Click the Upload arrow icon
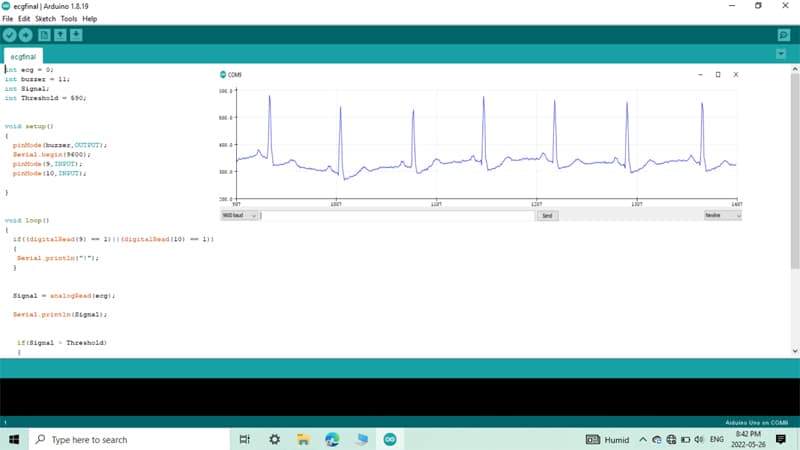The image size is (800, 450). [x=26, y=35]
